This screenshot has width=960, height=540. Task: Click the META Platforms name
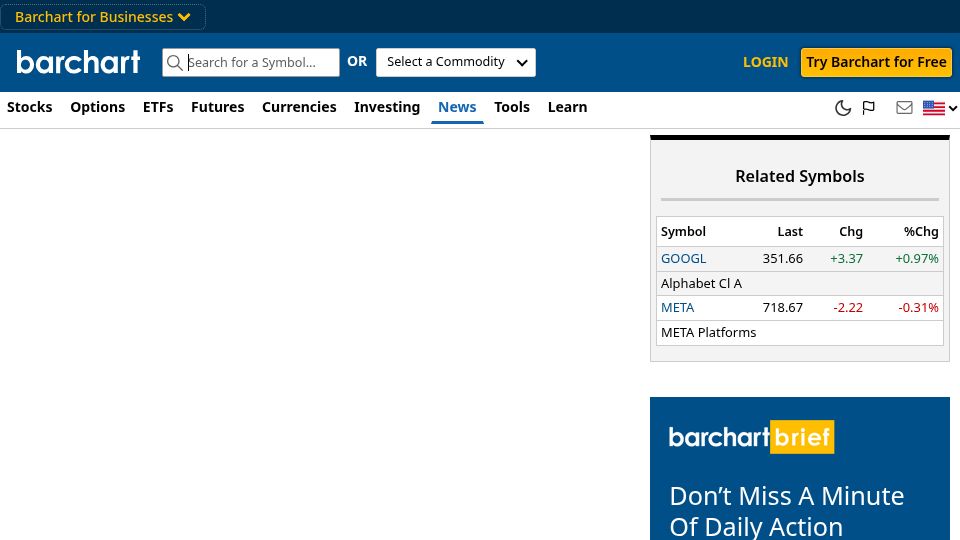[x=708, y=332]
